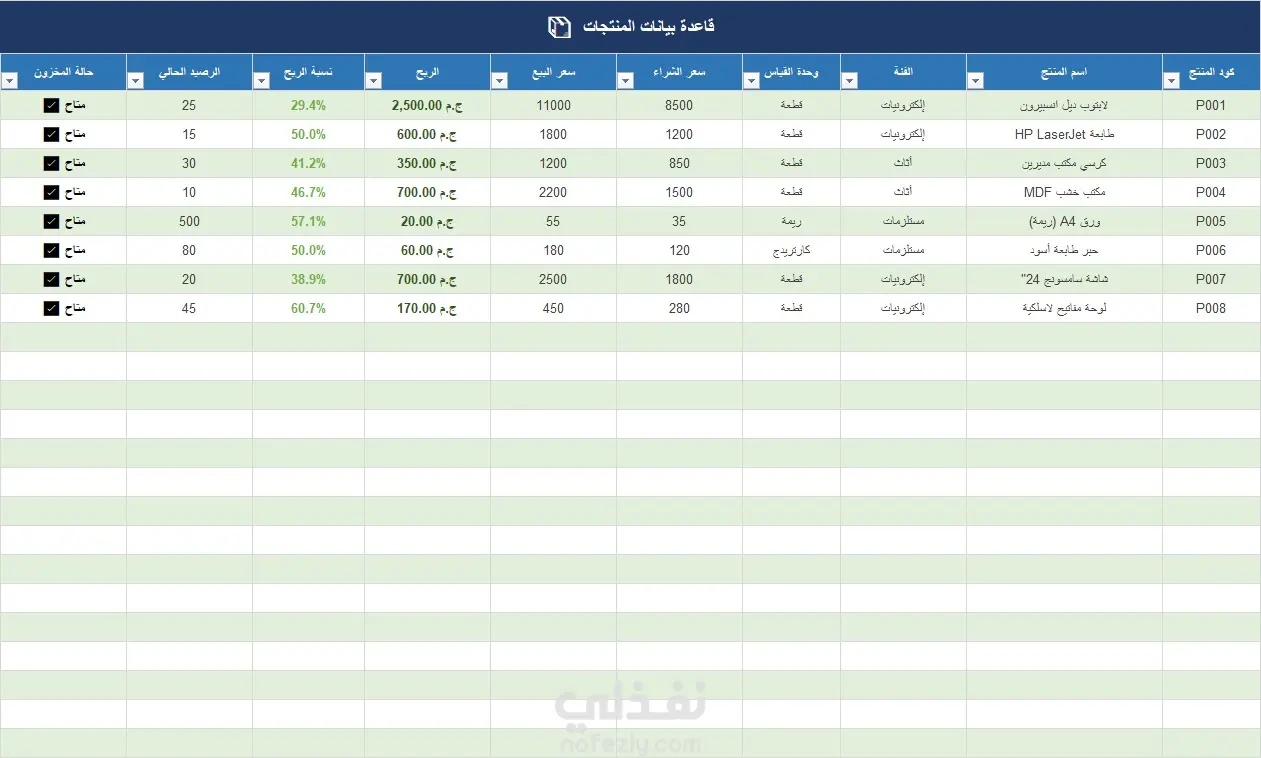
Task: Click product name حبر طابعة أسود
Action: click(1064, 250)
